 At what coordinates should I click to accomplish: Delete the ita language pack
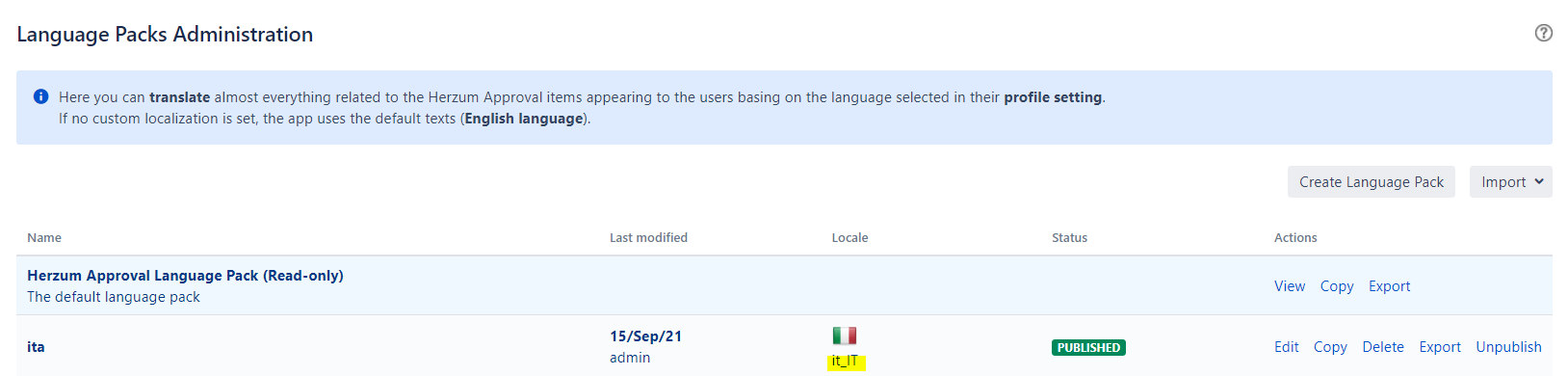tap(1383, 347)
